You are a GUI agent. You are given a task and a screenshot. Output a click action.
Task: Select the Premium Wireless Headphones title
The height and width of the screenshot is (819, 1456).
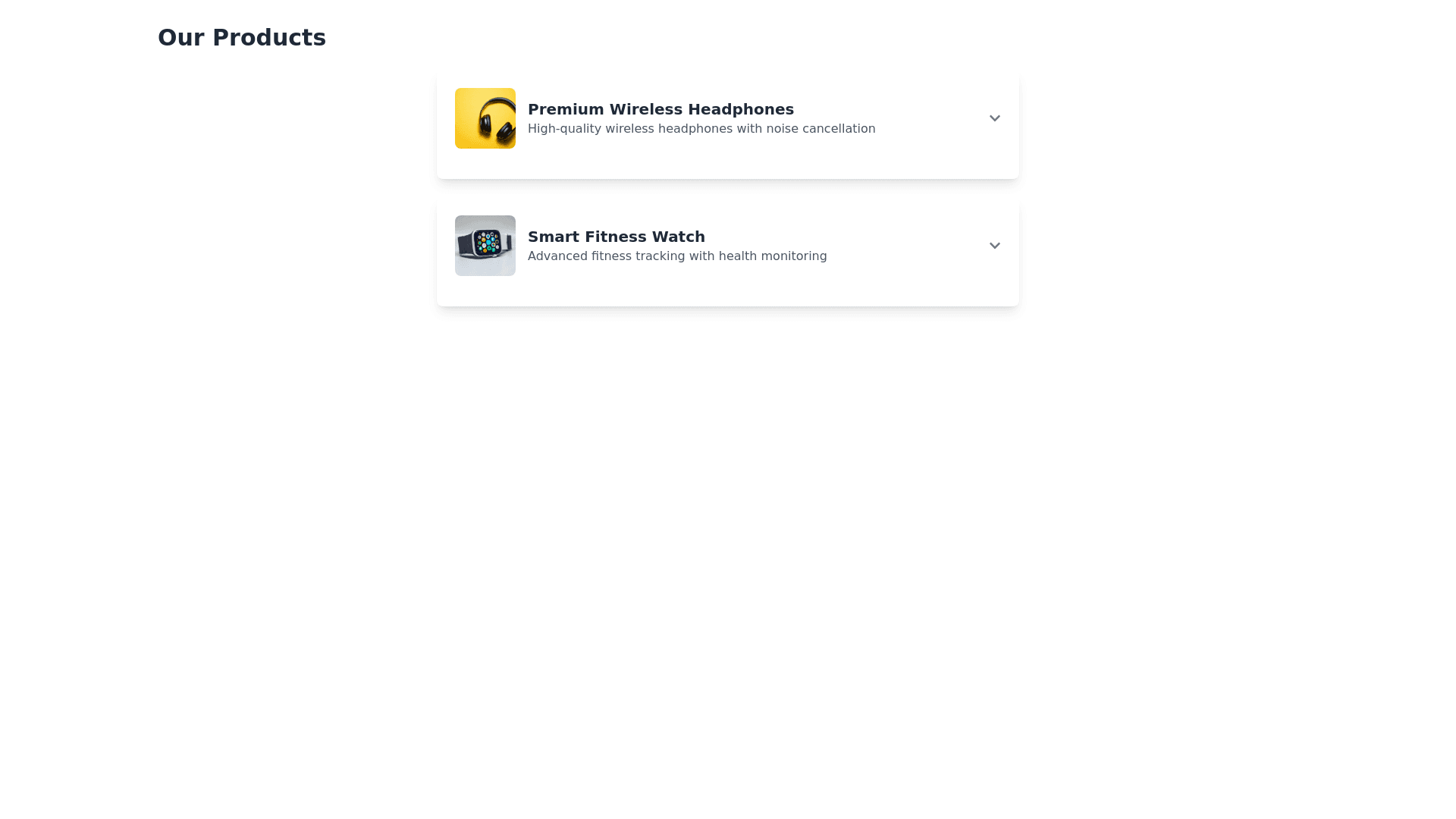[660, 109]
